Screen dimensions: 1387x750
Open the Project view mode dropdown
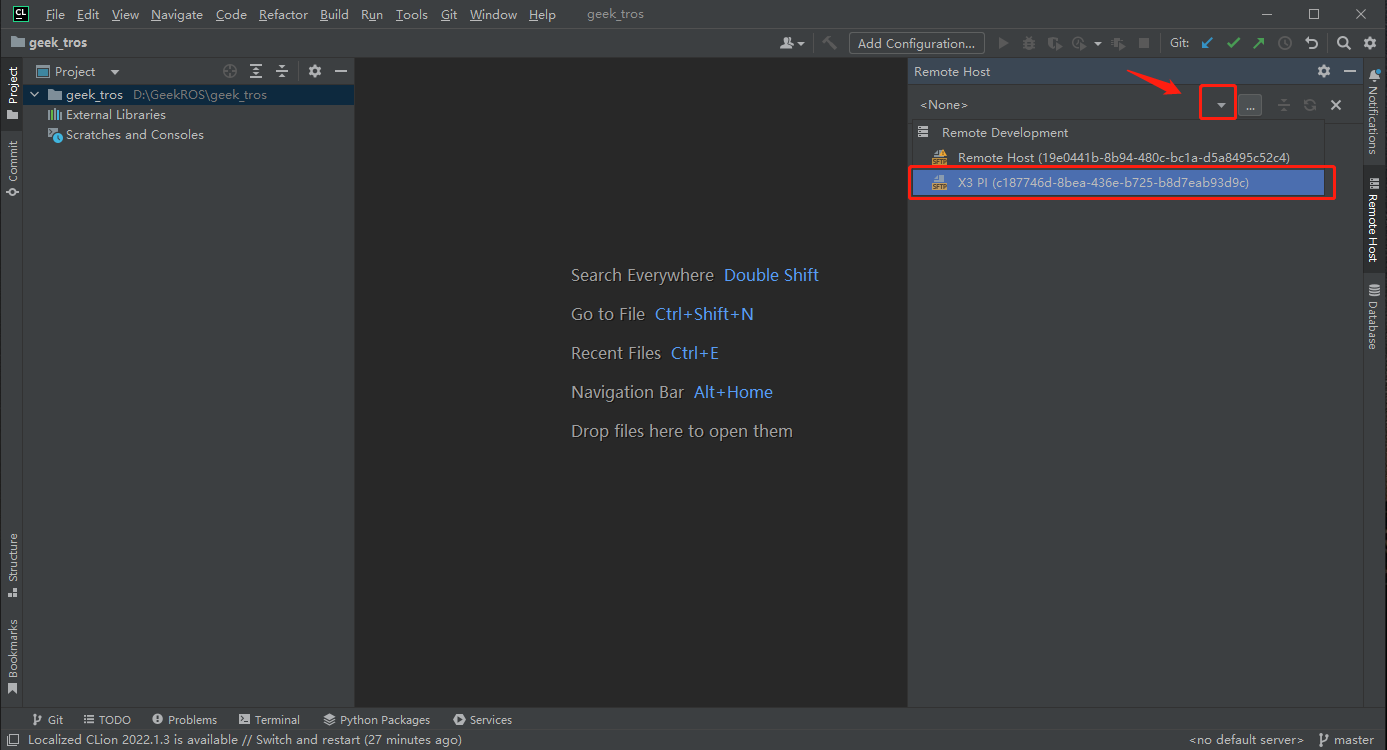(x=114, y=72)
